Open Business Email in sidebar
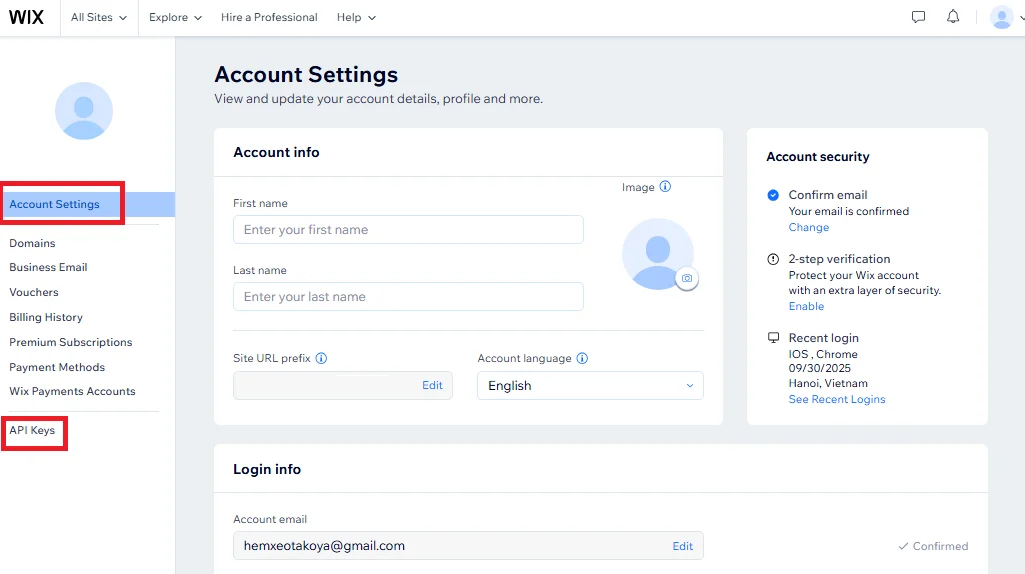The image size is (1025, 574). click(48, 267)
